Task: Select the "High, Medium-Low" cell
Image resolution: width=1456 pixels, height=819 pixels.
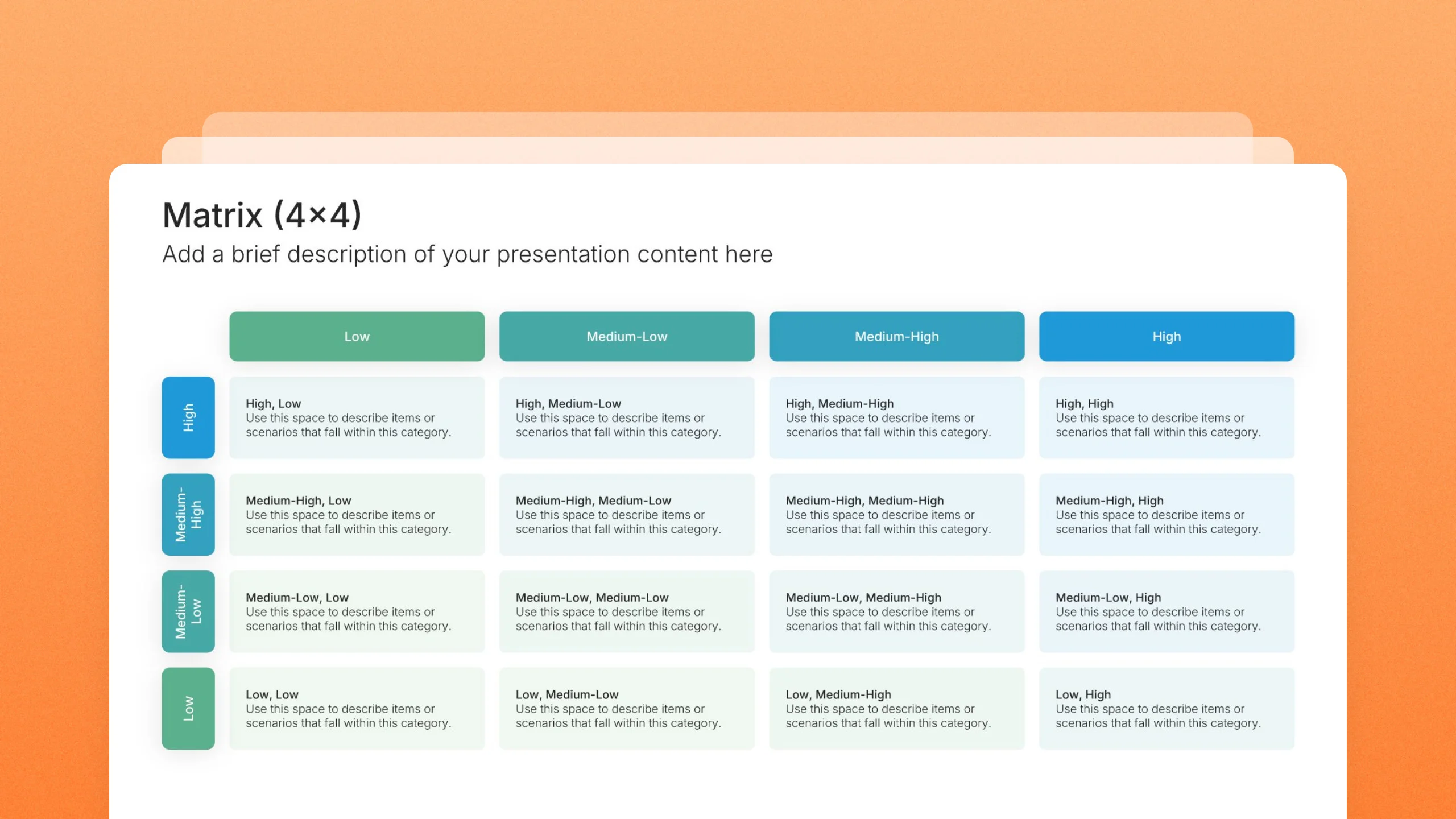Action: click(627, 417)
